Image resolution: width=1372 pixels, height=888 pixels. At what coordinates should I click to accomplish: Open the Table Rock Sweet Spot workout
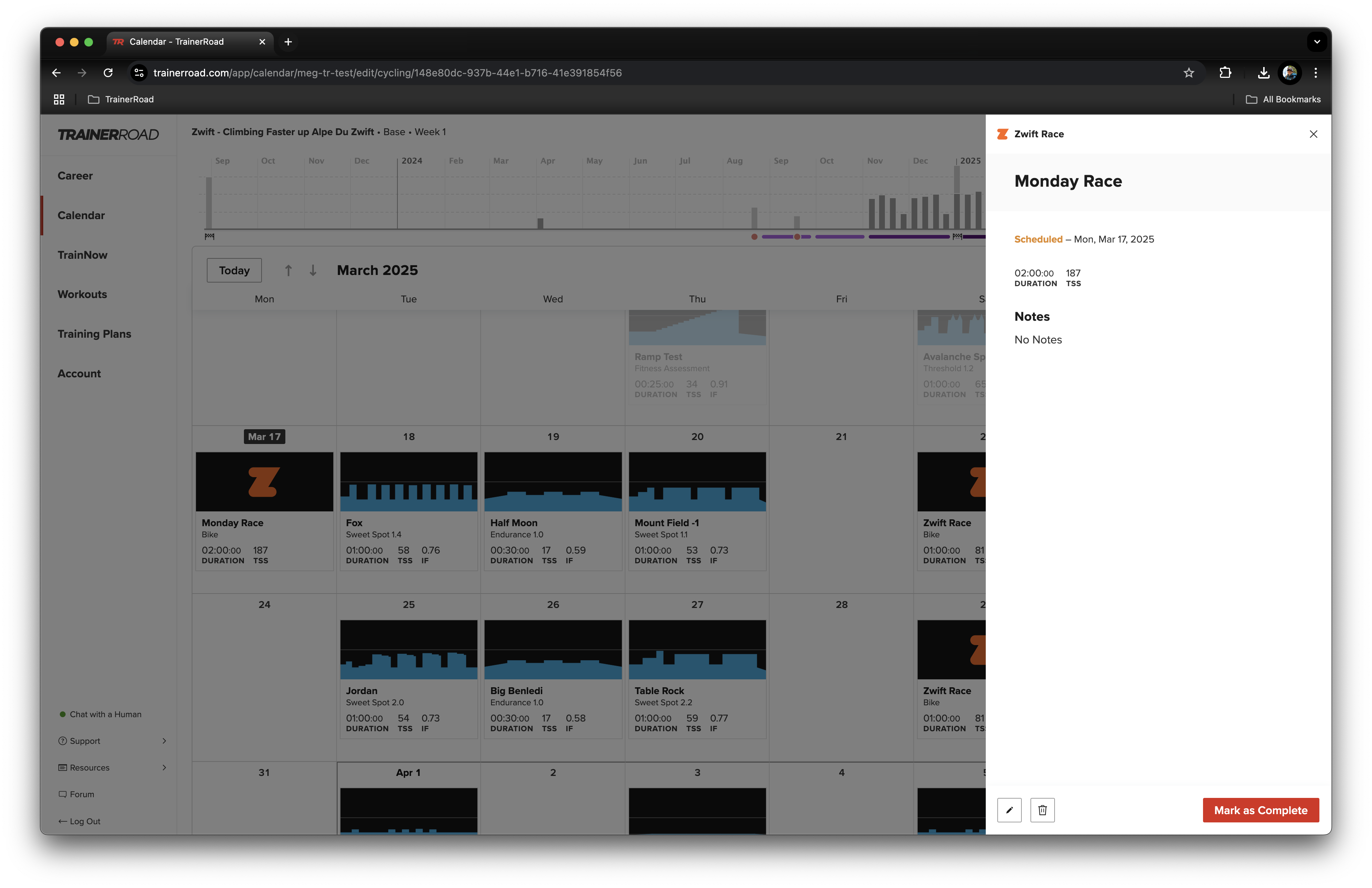[698, 679]
